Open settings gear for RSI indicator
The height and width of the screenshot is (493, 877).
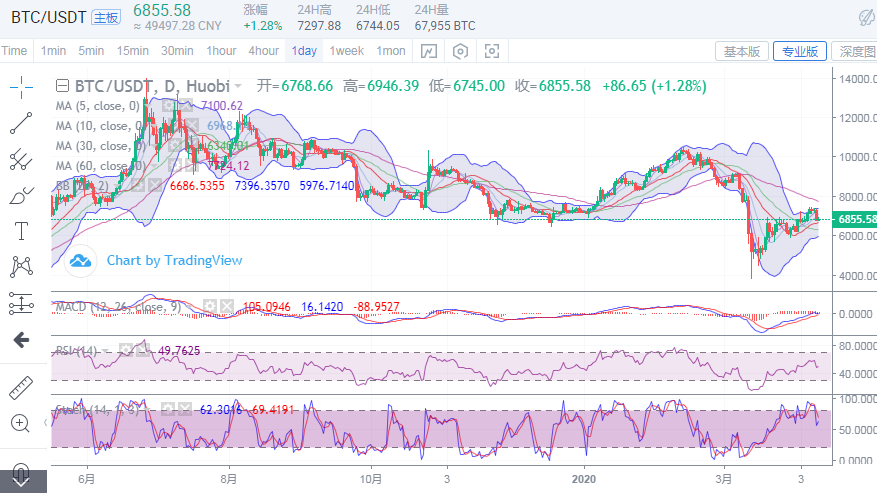click(x=126, y=351)
